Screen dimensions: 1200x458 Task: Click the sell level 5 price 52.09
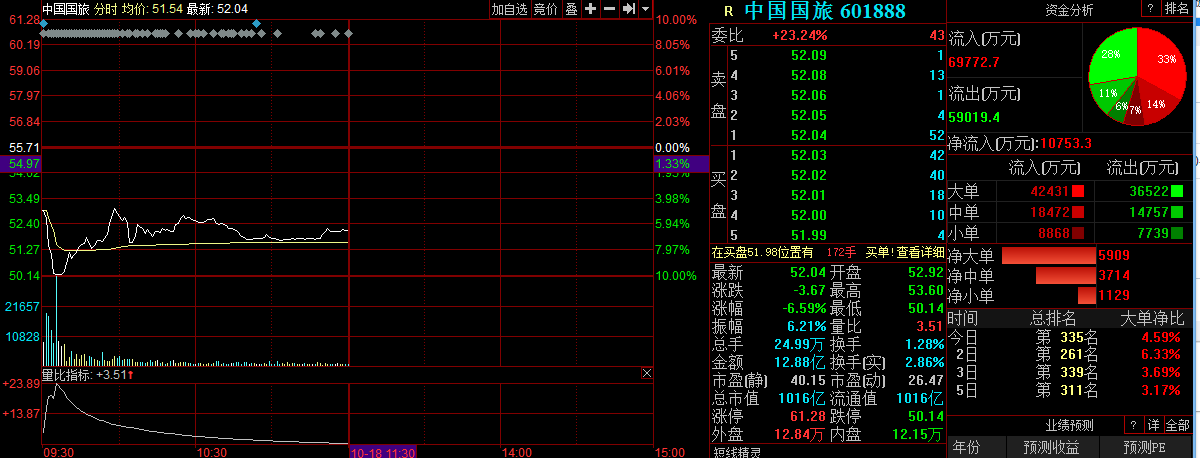[x=808, y=55]
